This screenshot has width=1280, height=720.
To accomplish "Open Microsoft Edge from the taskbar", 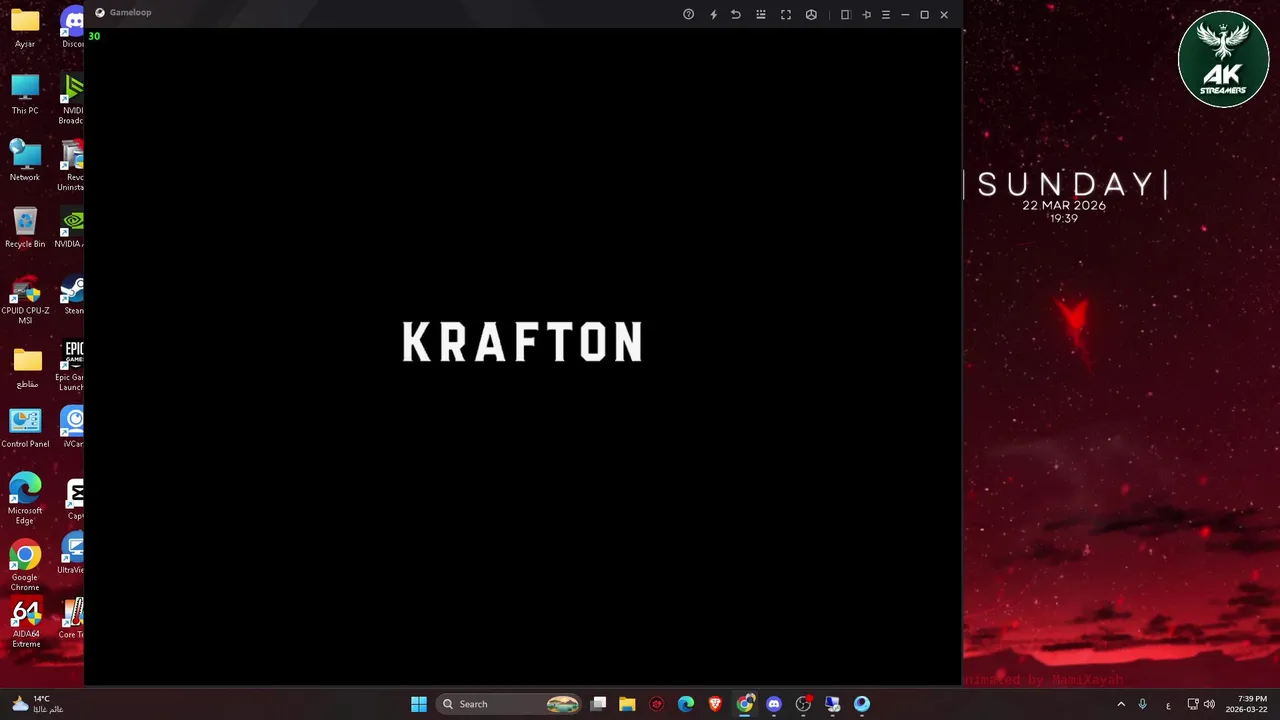I will 686,704.
